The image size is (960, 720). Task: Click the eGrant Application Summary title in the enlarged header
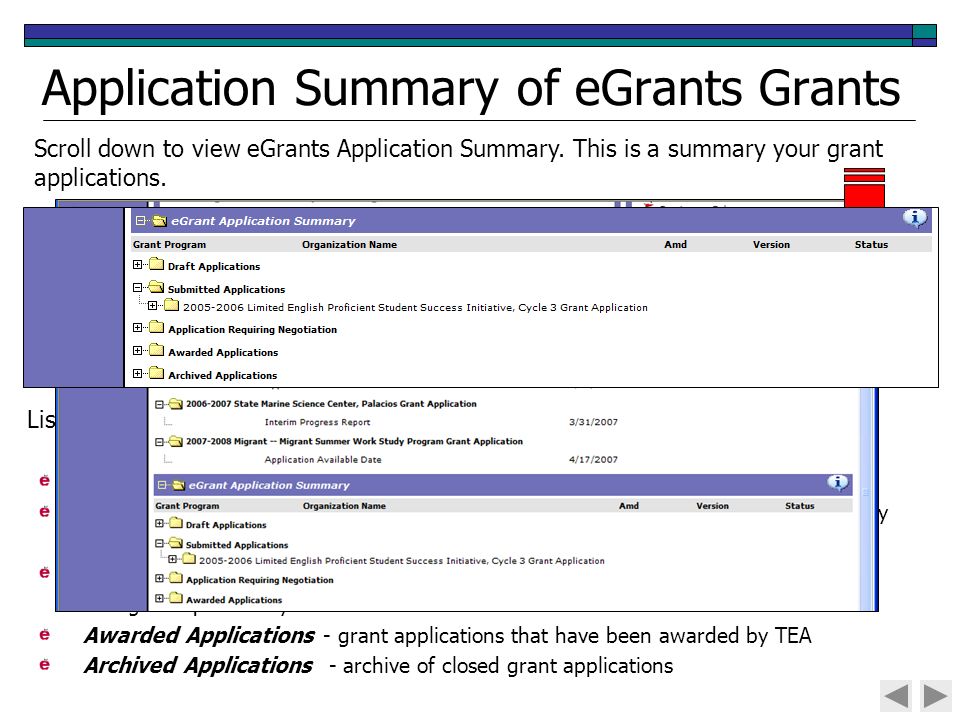[263, 221]
